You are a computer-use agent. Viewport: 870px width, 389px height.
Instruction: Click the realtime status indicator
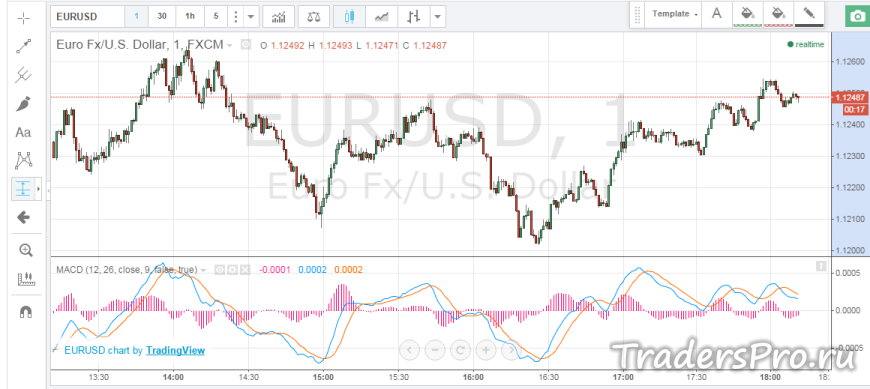(x=806, y=44)
